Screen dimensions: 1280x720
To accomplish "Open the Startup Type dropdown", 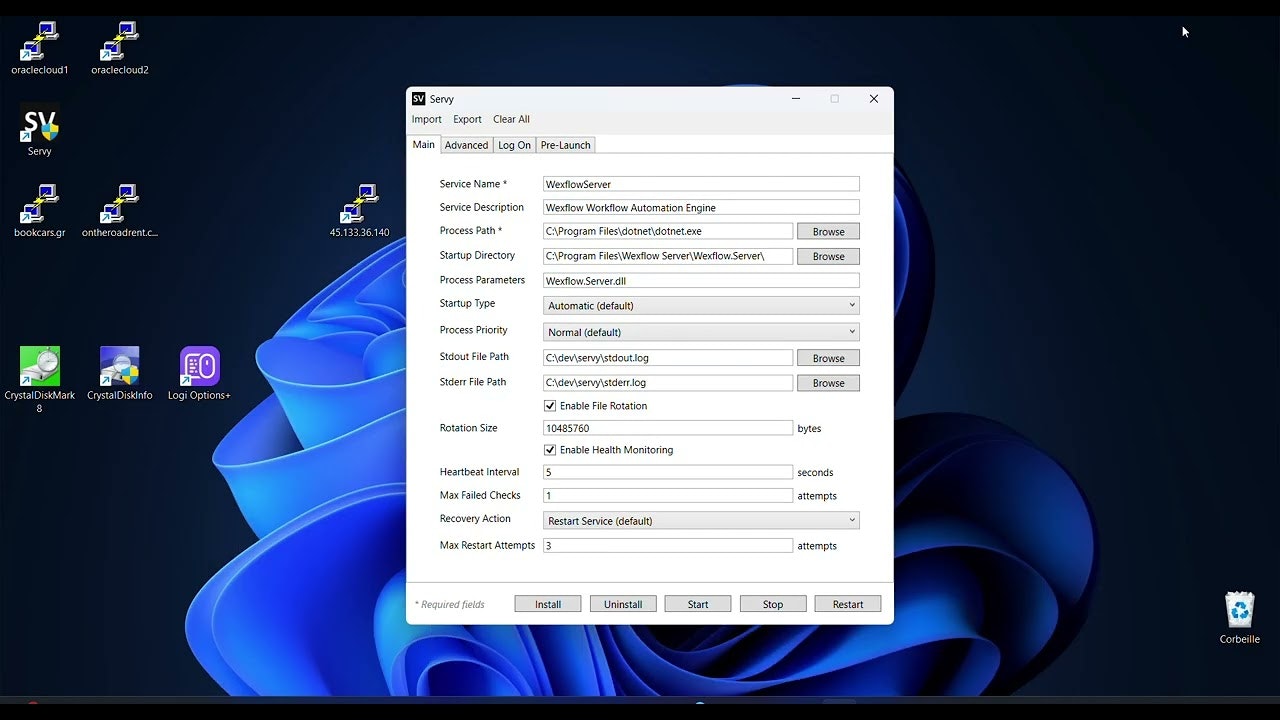I will click(x=701, y=305).
